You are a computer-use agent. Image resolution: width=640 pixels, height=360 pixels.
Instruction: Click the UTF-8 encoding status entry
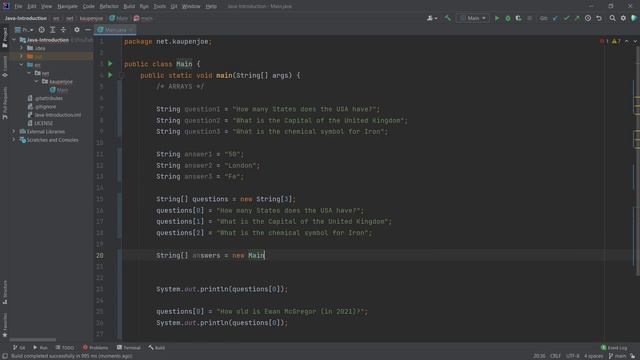573,356
